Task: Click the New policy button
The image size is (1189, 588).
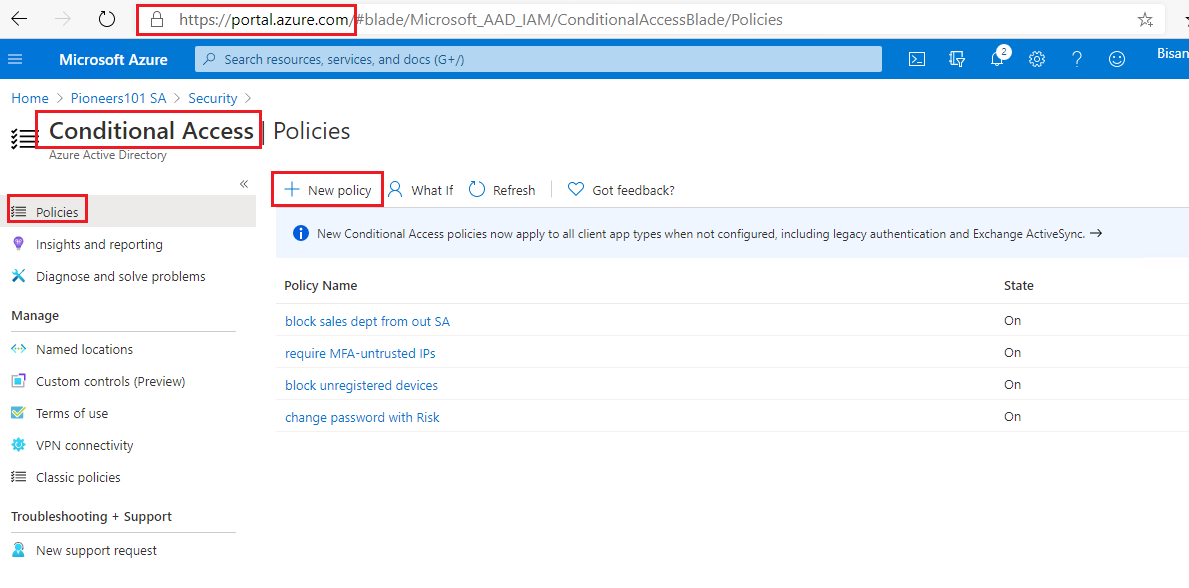Action: coord(328,190)
